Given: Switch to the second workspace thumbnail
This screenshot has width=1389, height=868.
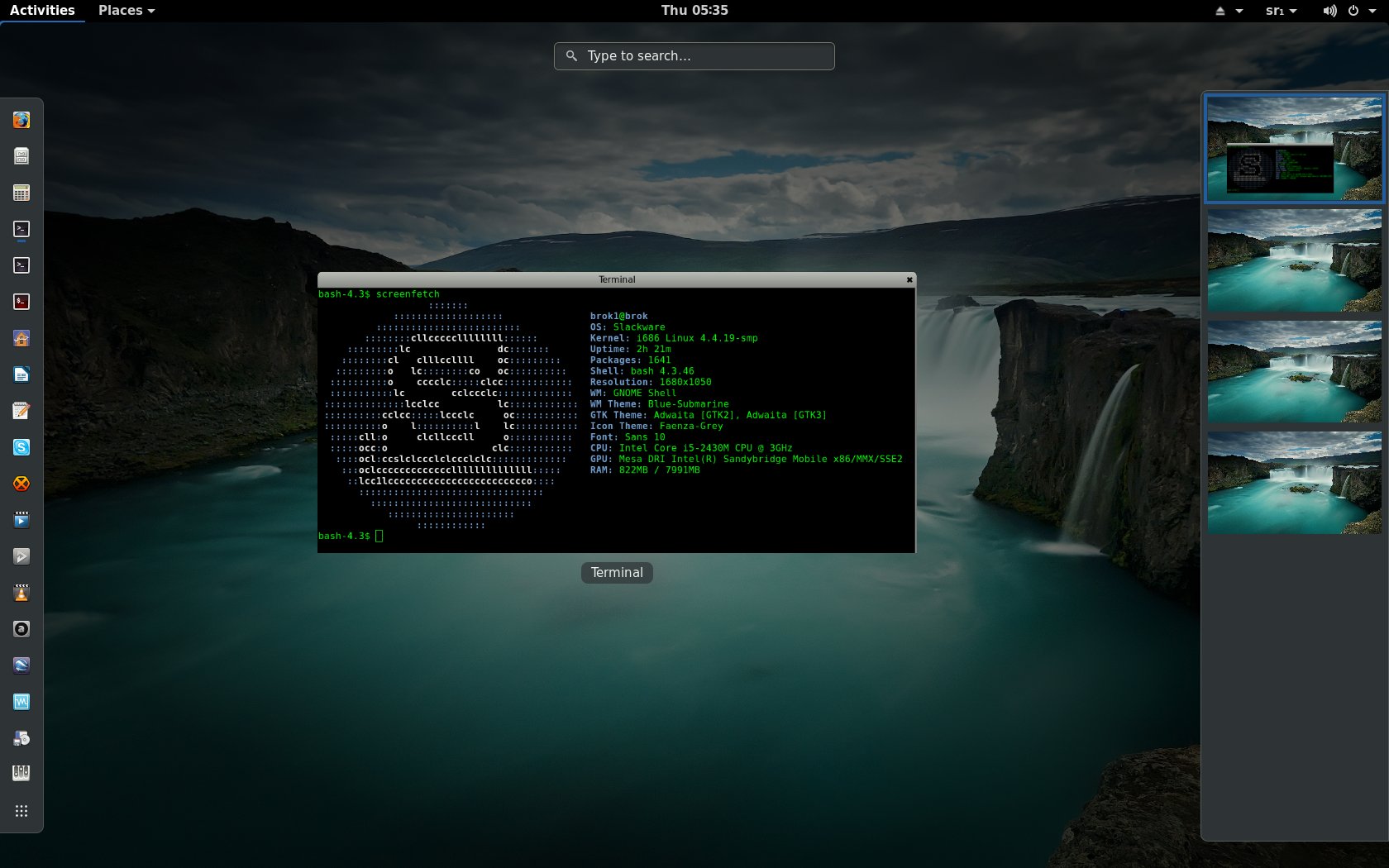Looking at the screenshot, I should [x=1294, y=260].
